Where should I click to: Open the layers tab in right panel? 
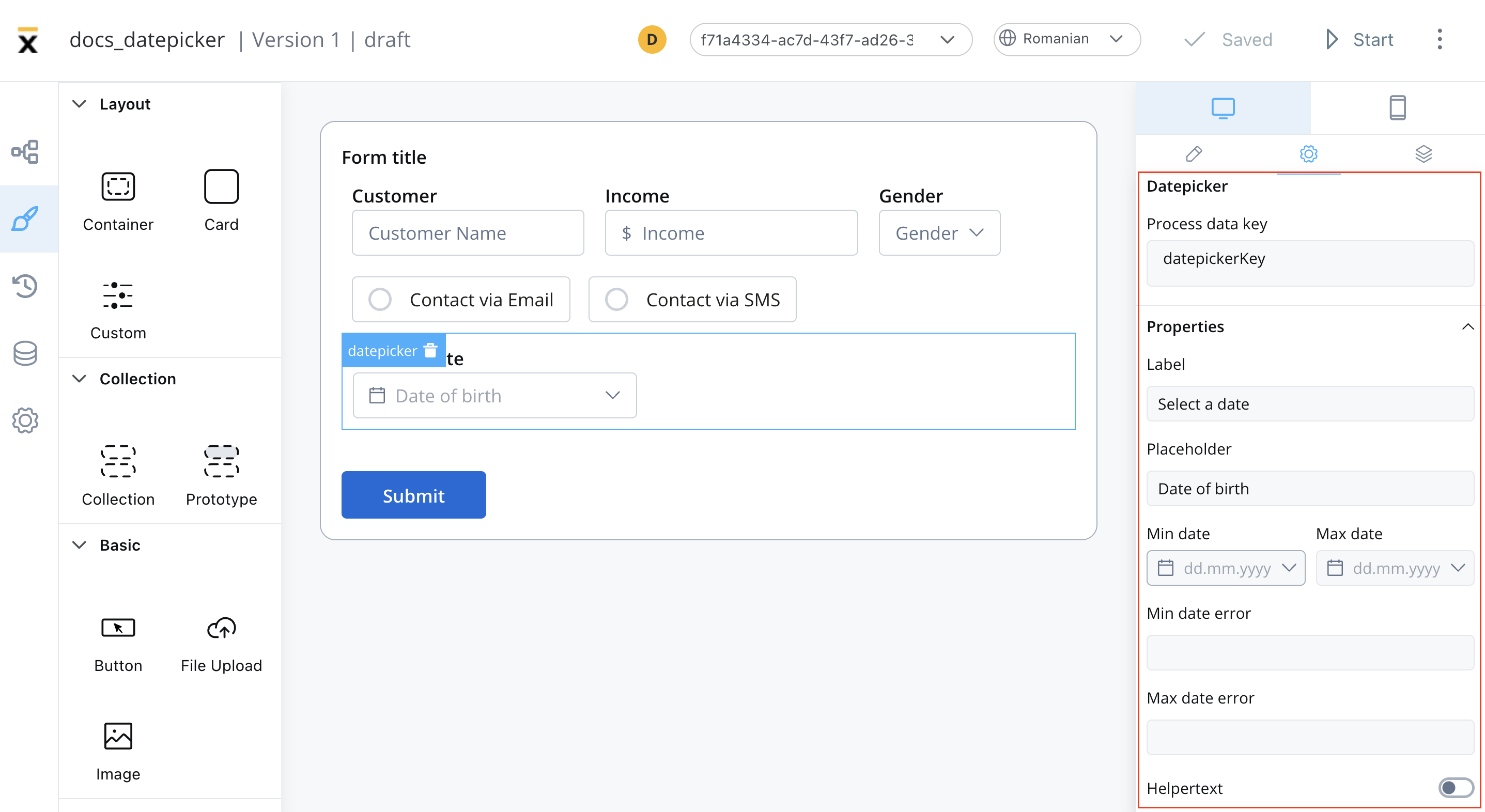(1424, 154)
